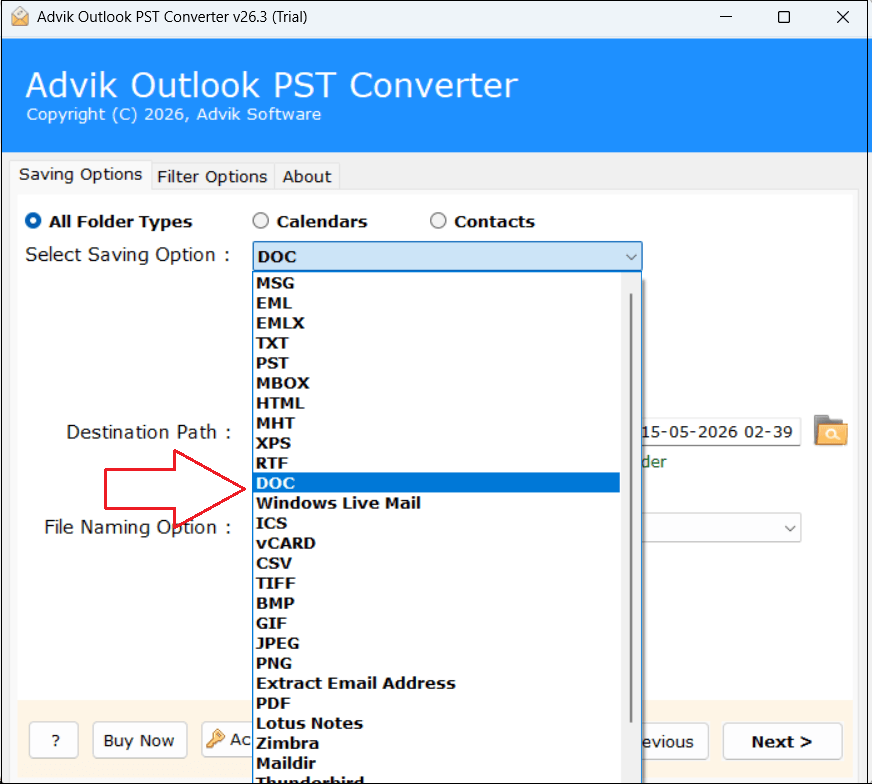Click the partially hidden Previous button
The height and width of the screenshot is (784, 872).
[x=675, y=741]
